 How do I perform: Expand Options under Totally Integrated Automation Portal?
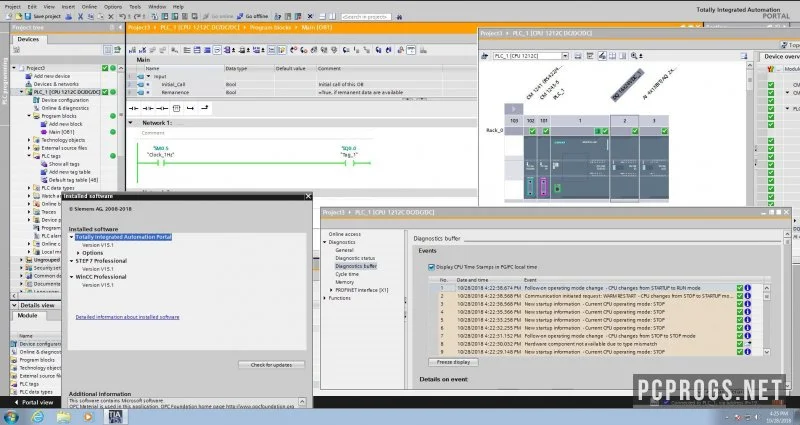click(79, 253)
